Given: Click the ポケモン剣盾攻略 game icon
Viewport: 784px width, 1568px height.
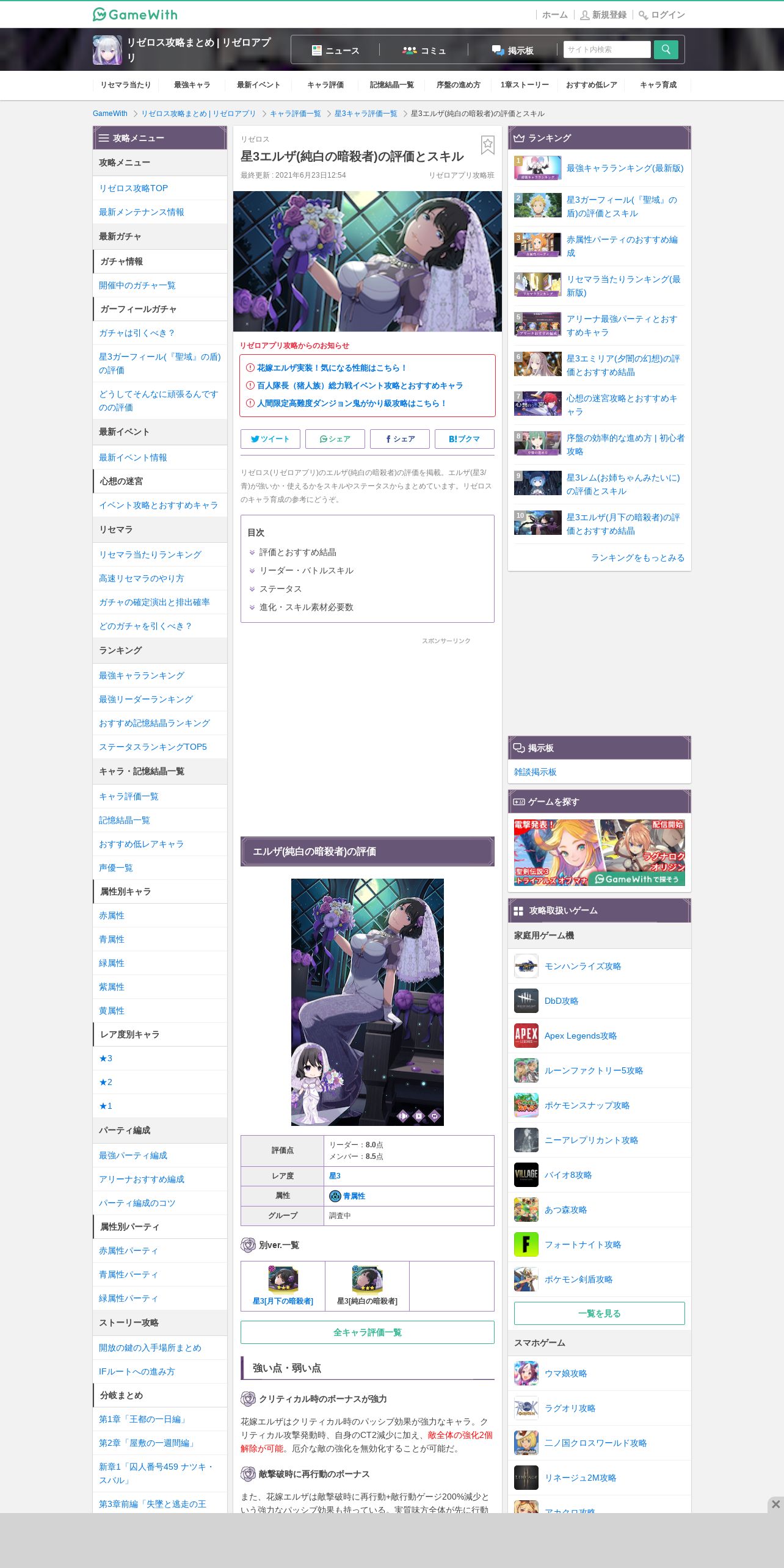Looking at the screenshot, I should [526, 1279].
